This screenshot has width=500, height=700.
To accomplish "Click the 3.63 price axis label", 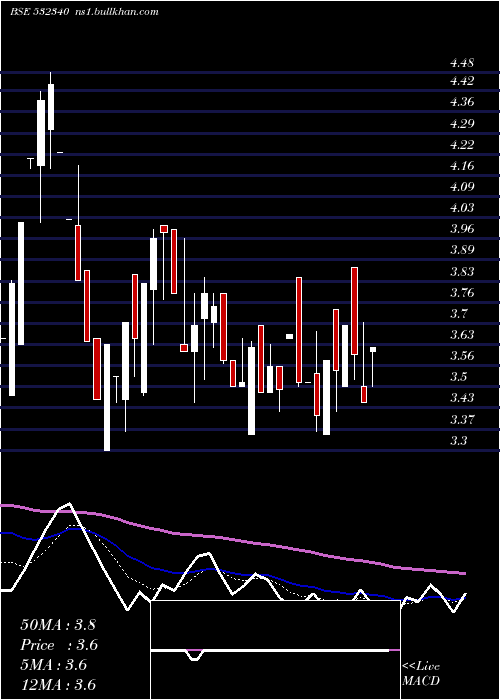I will tap(462, 334).
